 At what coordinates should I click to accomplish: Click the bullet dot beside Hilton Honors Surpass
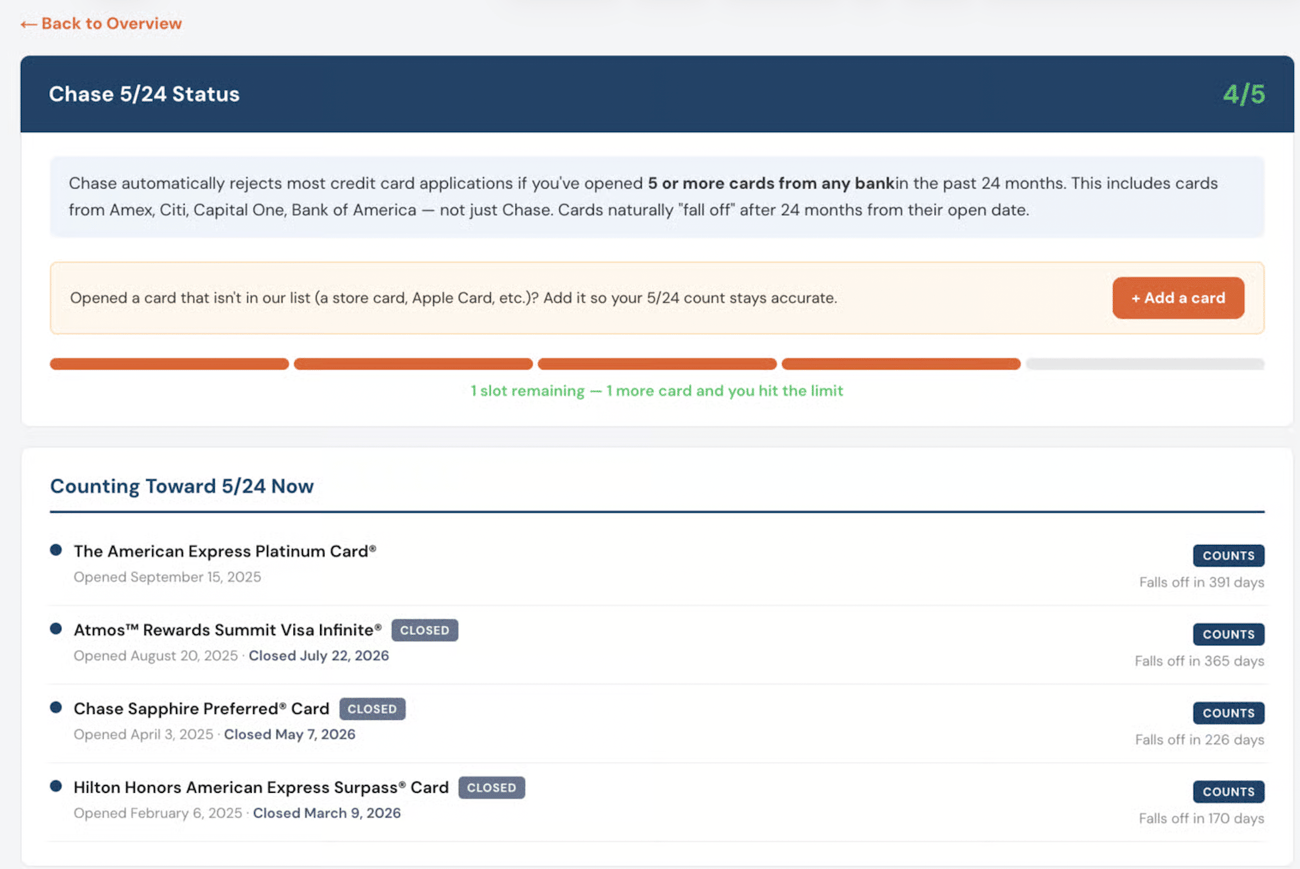click(x=56, y=787)
